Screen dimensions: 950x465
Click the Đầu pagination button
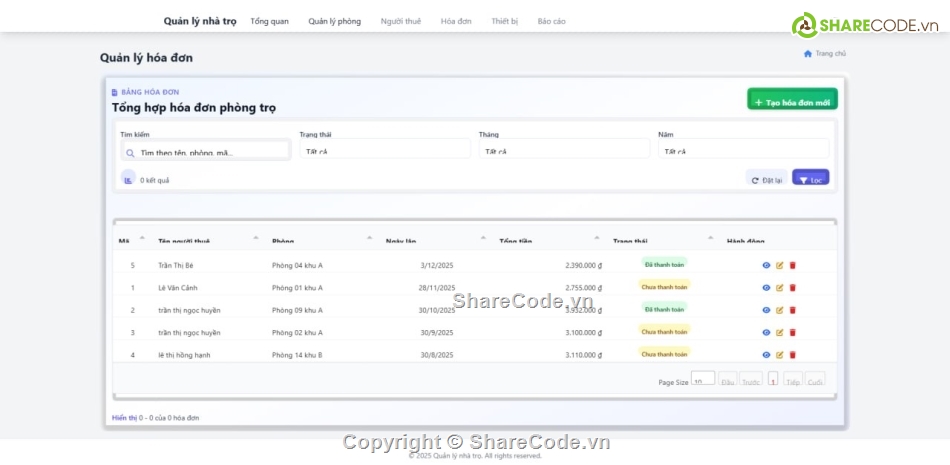[728, 379]
